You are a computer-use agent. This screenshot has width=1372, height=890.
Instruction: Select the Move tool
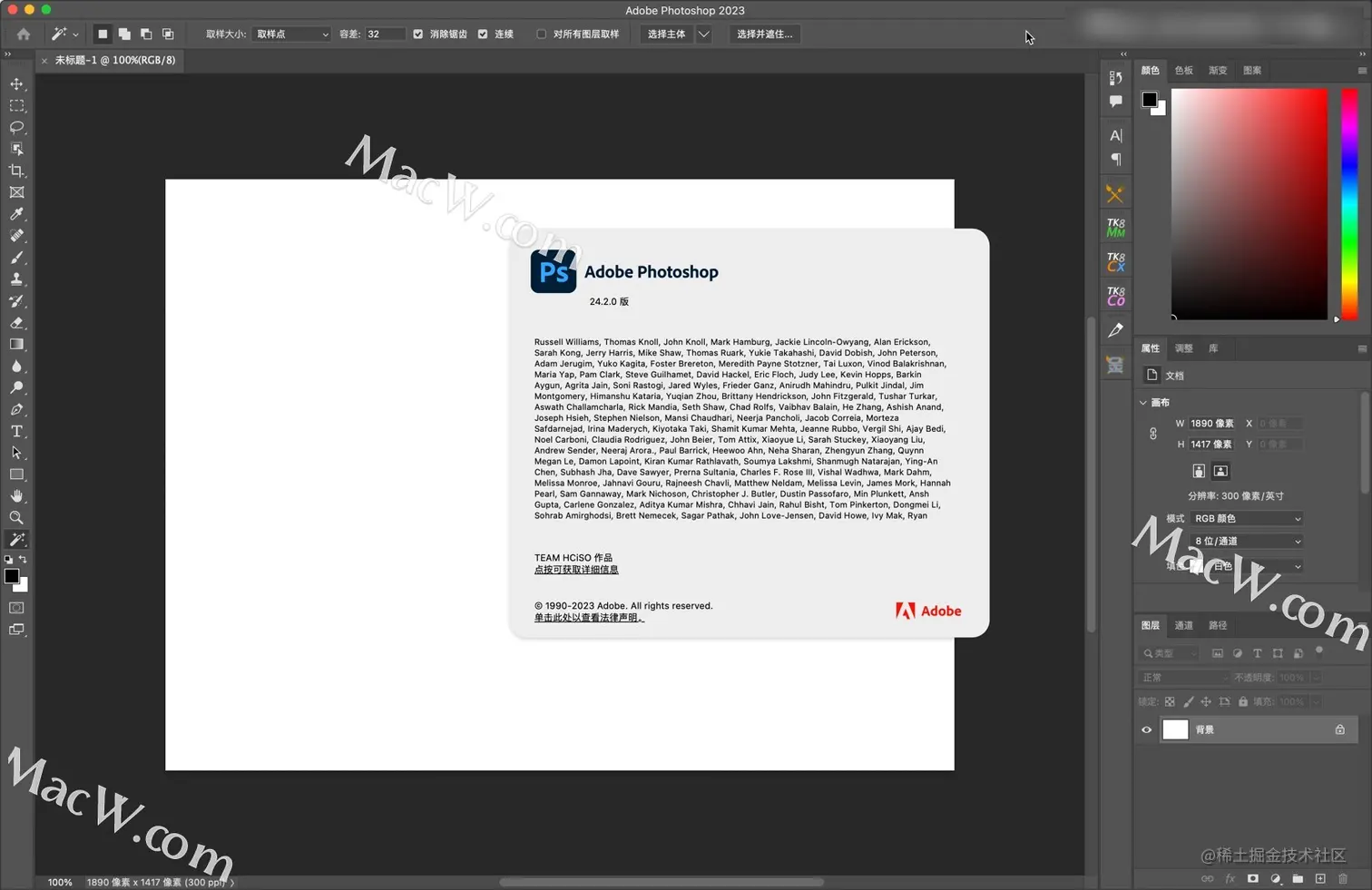pyautogui.click(x=16, y=83)
